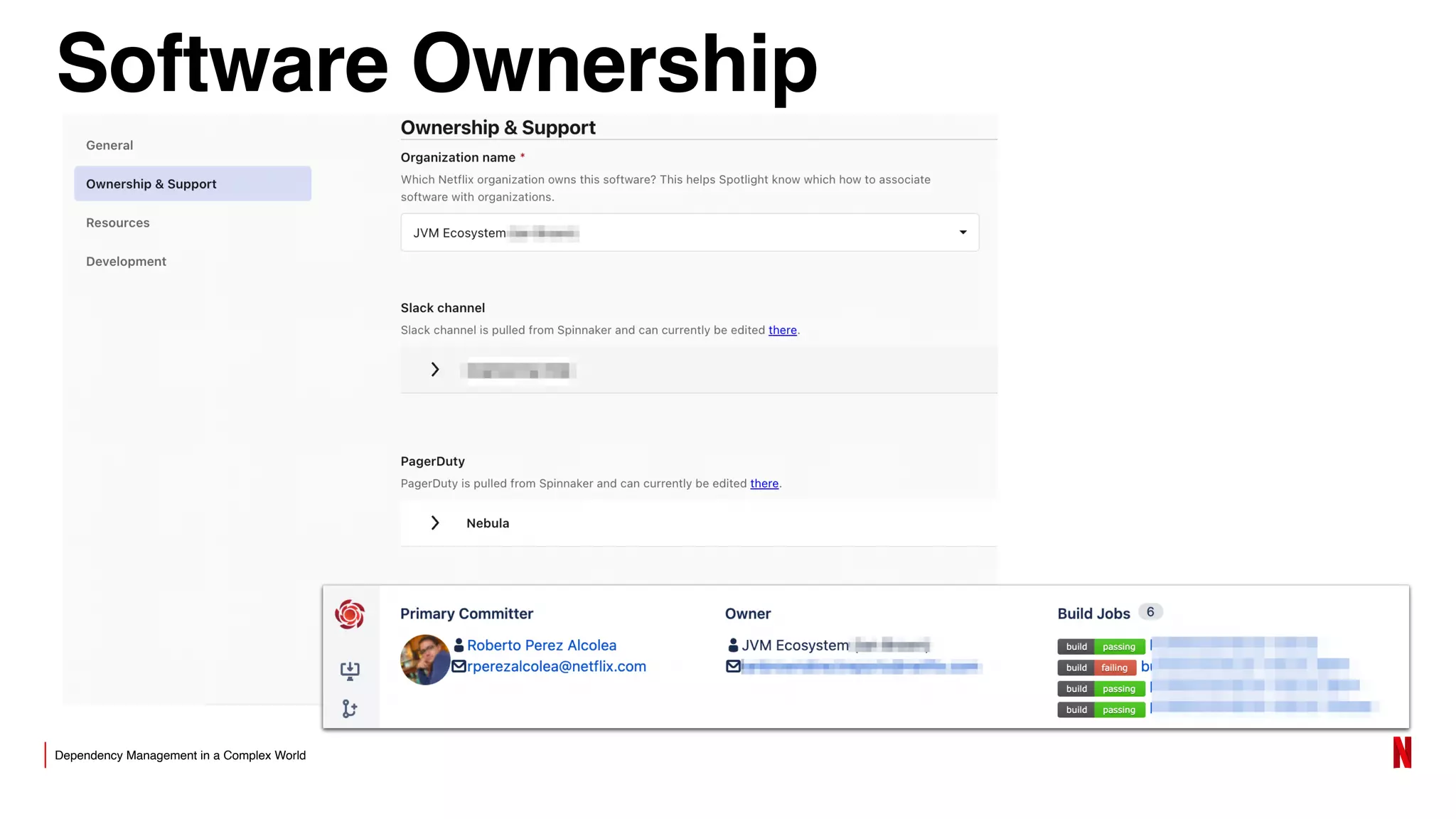Image resolution: width=1456 pixels, height=819 pixels.
Task: Open Roberto Perez Alcolea profile link
Action: pos(542,646)
